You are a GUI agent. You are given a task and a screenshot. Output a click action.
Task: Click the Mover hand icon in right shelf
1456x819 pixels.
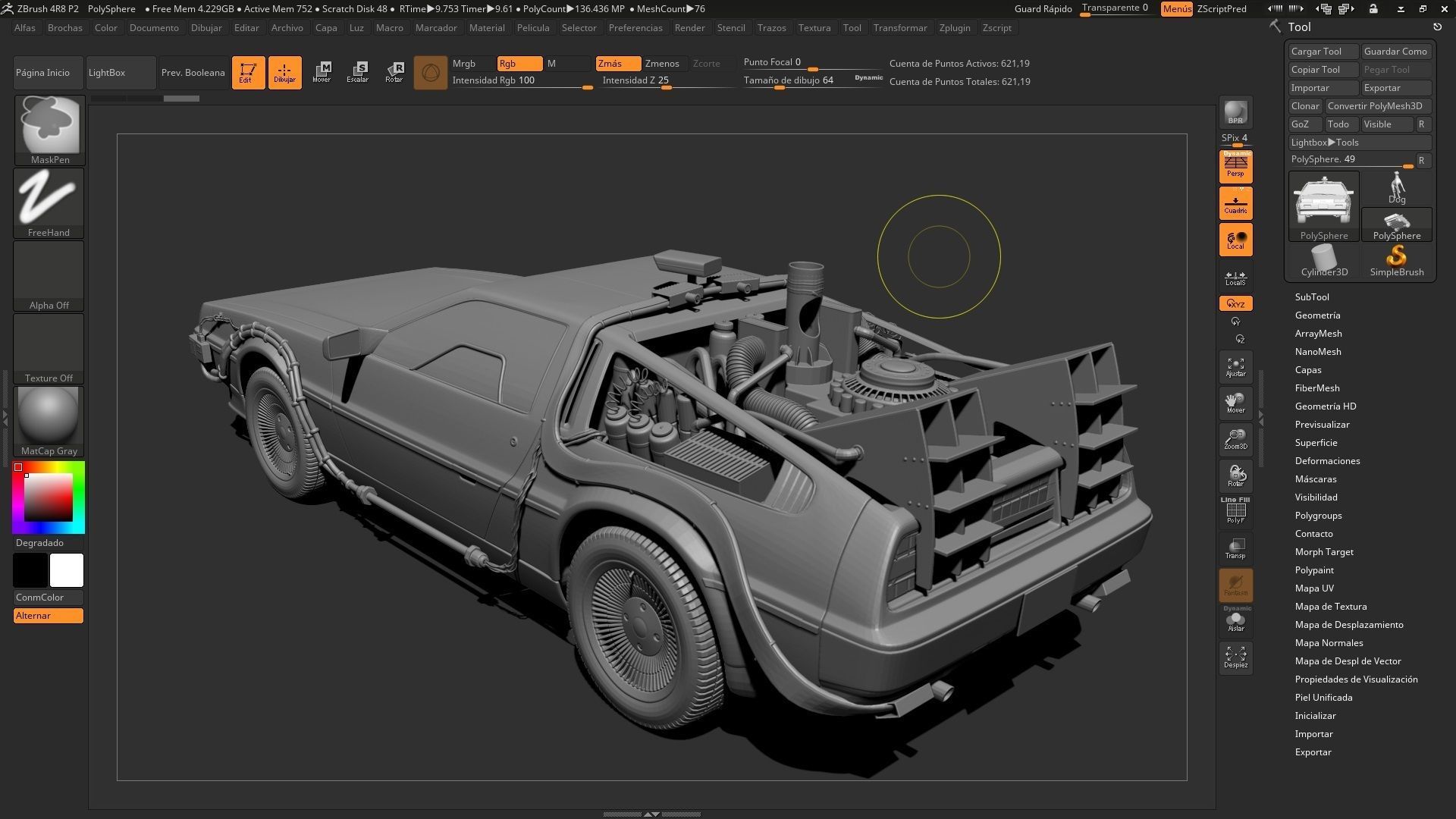[x=1235, y=403]
